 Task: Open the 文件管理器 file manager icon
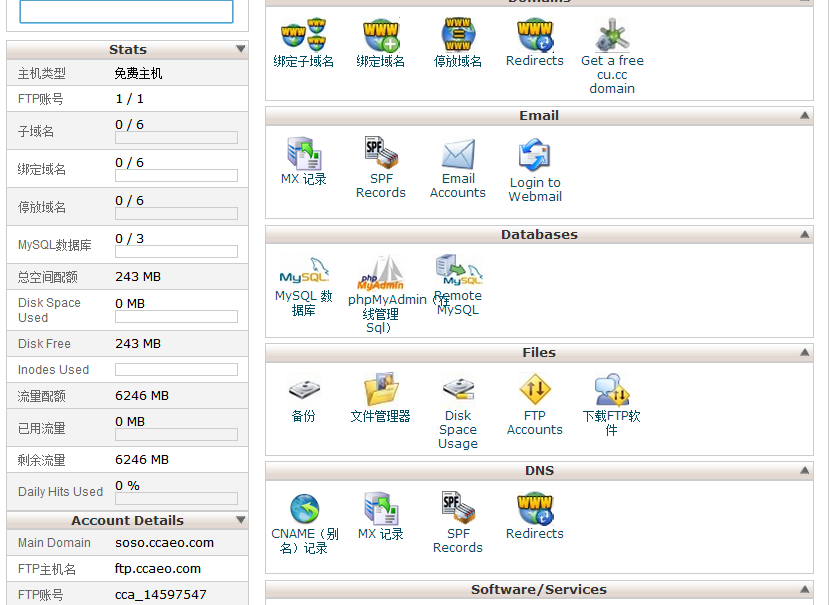(x=381, y=390)
